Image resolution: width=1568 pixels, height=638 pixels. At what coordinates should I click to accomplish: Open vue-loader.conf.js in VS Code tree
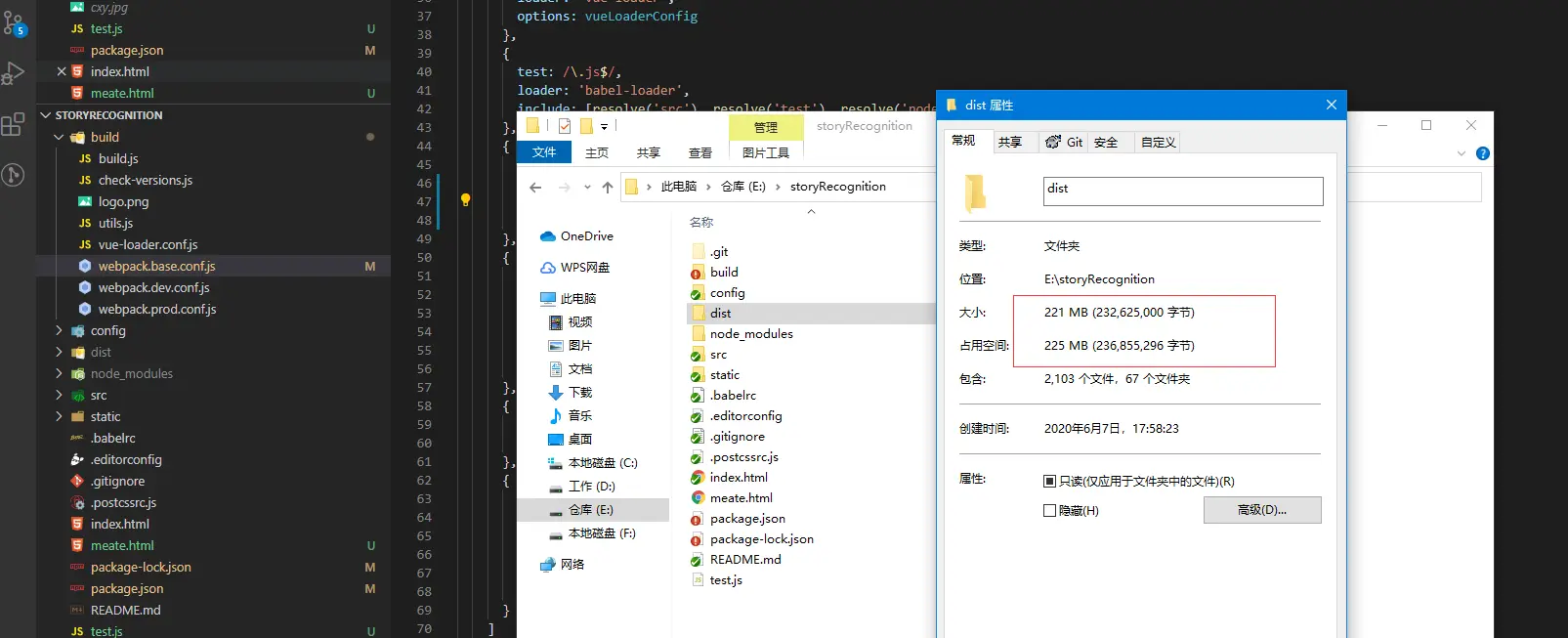click(x=148, y=244)
